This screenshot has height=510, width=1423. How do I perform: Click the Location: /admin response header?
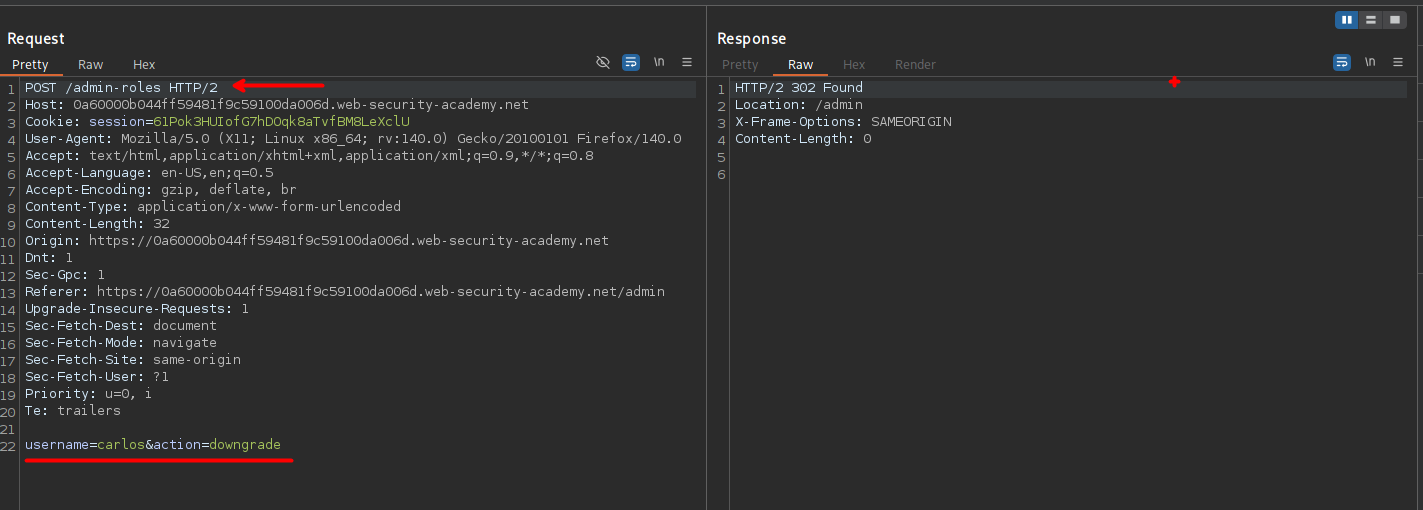[x=798, y=105]
